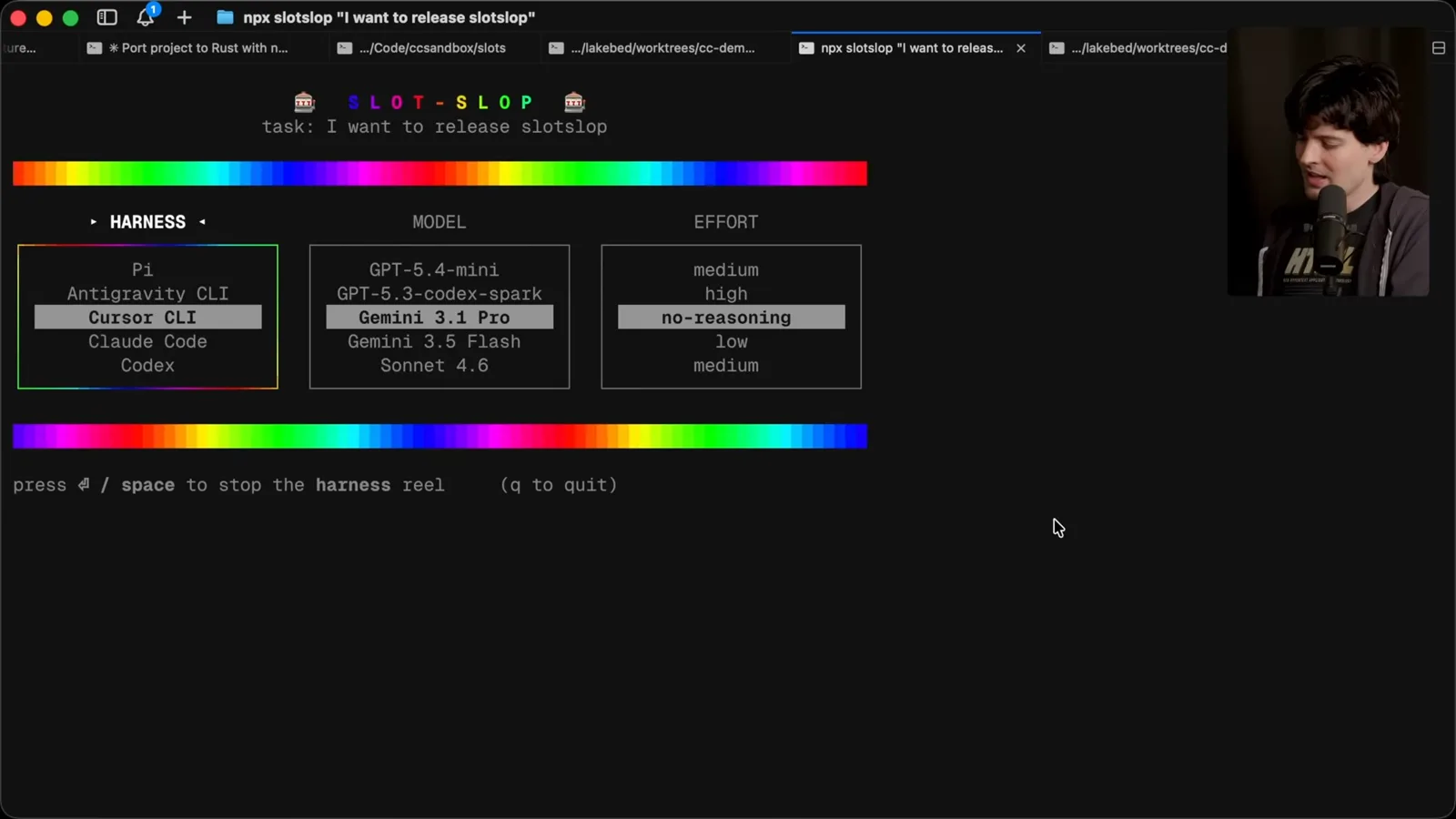Screen dimensions: 1456x819
Task: Click the webcam video overlay thumbnail
Action: (x=1328, y=164)
